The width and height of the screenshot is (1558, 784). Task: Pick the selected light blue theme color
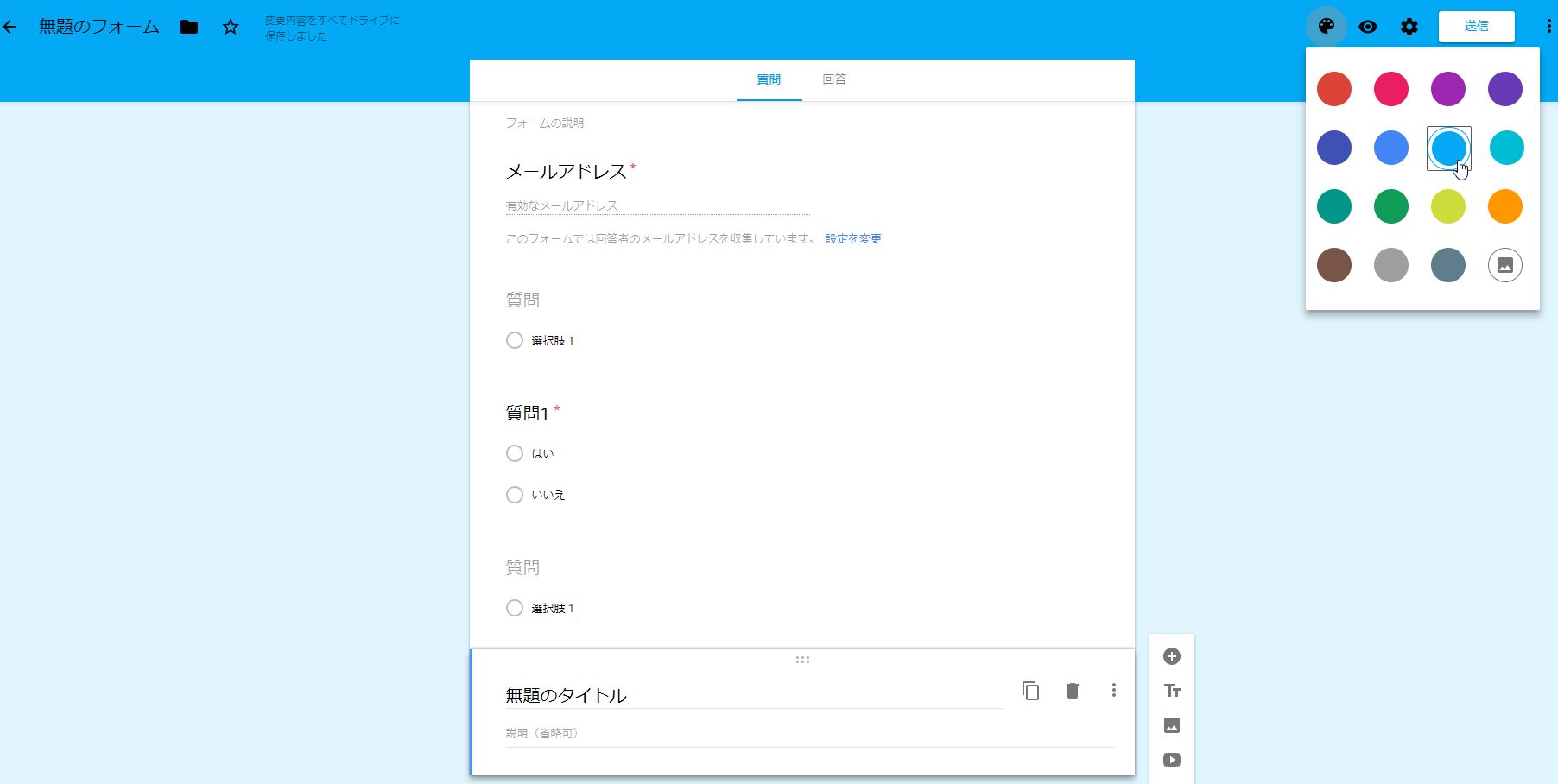pos(1448,148)
